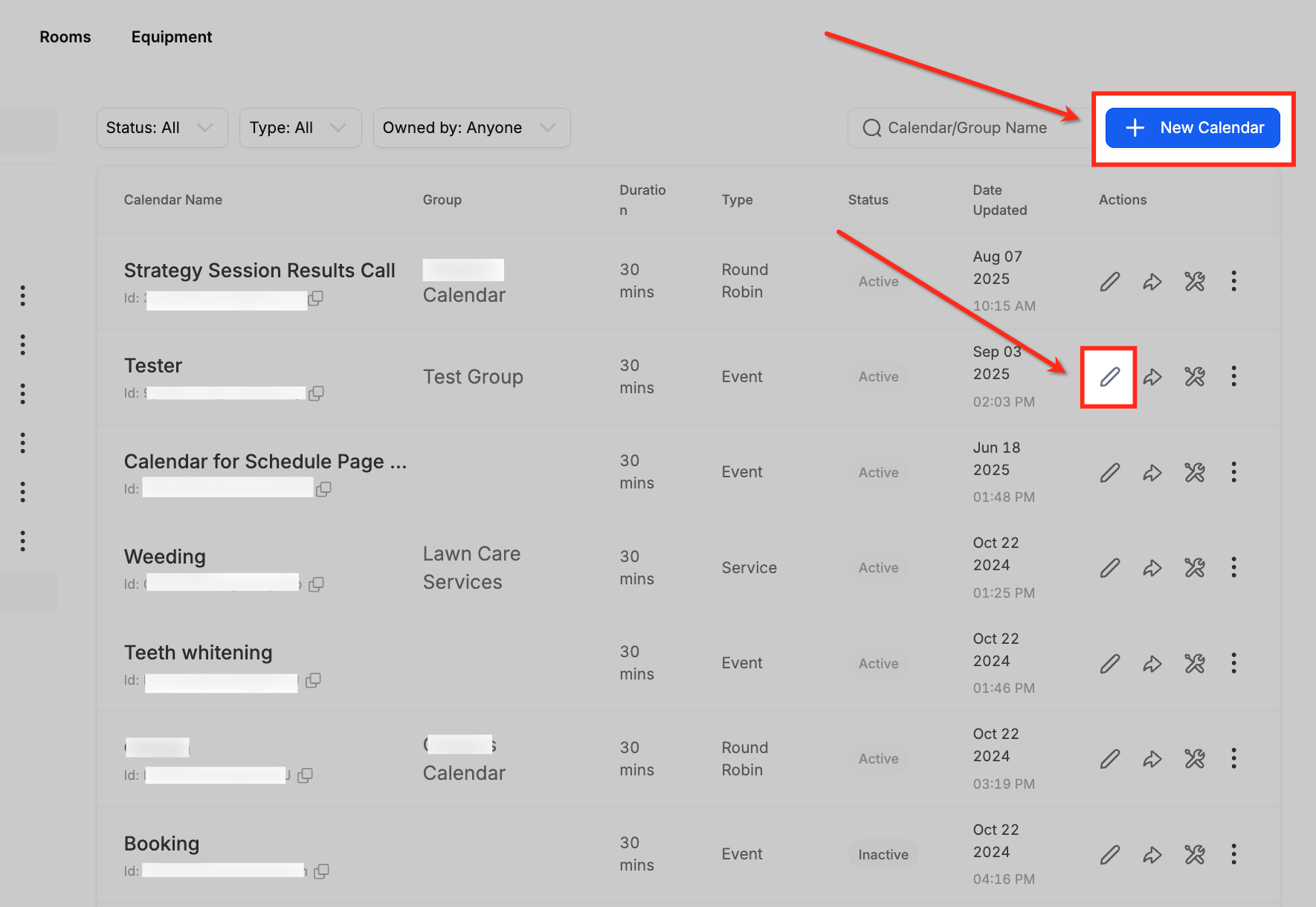Viewport: 1316px width, 907px height.
Task: Open the Tester calendar name
Action: (x=153, y=366)
